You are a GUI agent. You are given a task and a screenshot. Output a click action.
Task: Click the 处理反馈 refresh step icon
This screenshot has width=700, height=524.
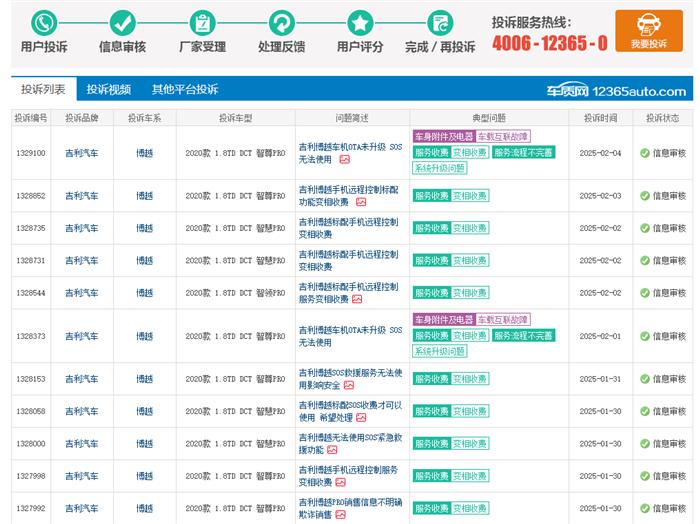[x=282, y=23]
